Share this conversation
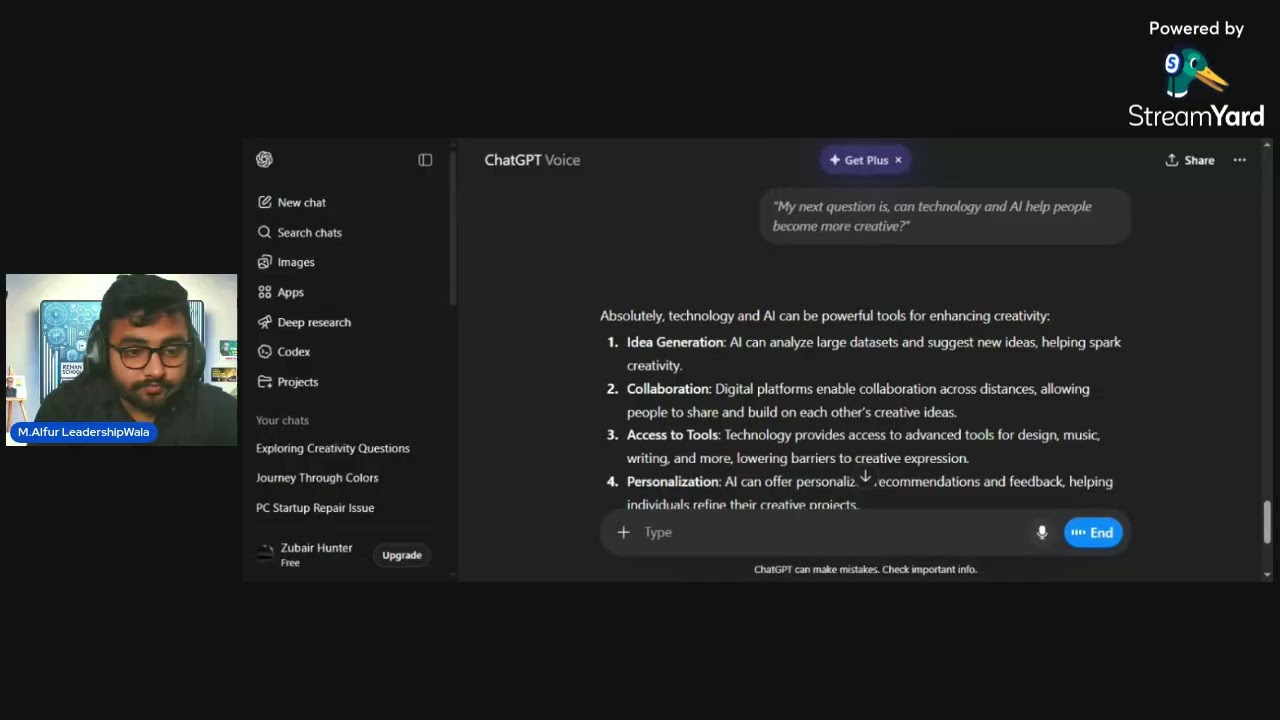This screenshot has height=720, width=1280. tap(1189, 160)
